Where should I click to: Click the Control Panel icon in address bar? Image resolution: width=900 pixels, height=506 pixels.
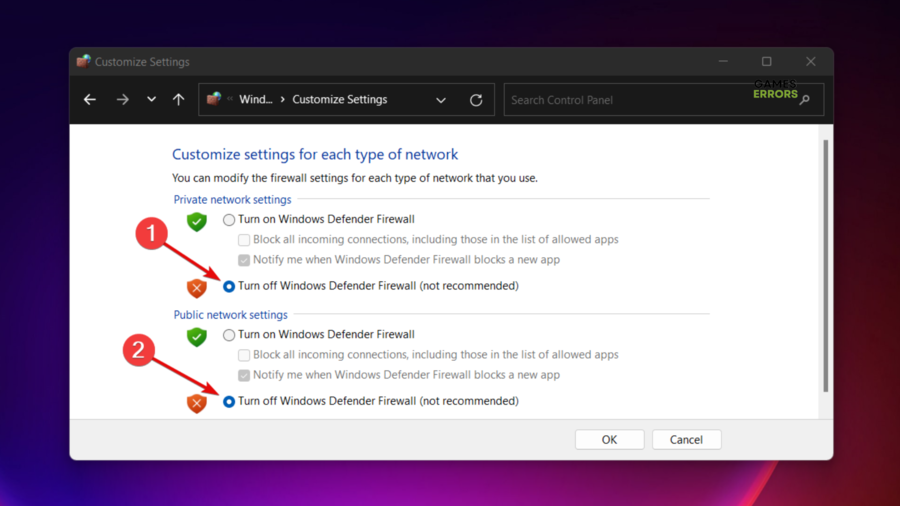(214, 99)
